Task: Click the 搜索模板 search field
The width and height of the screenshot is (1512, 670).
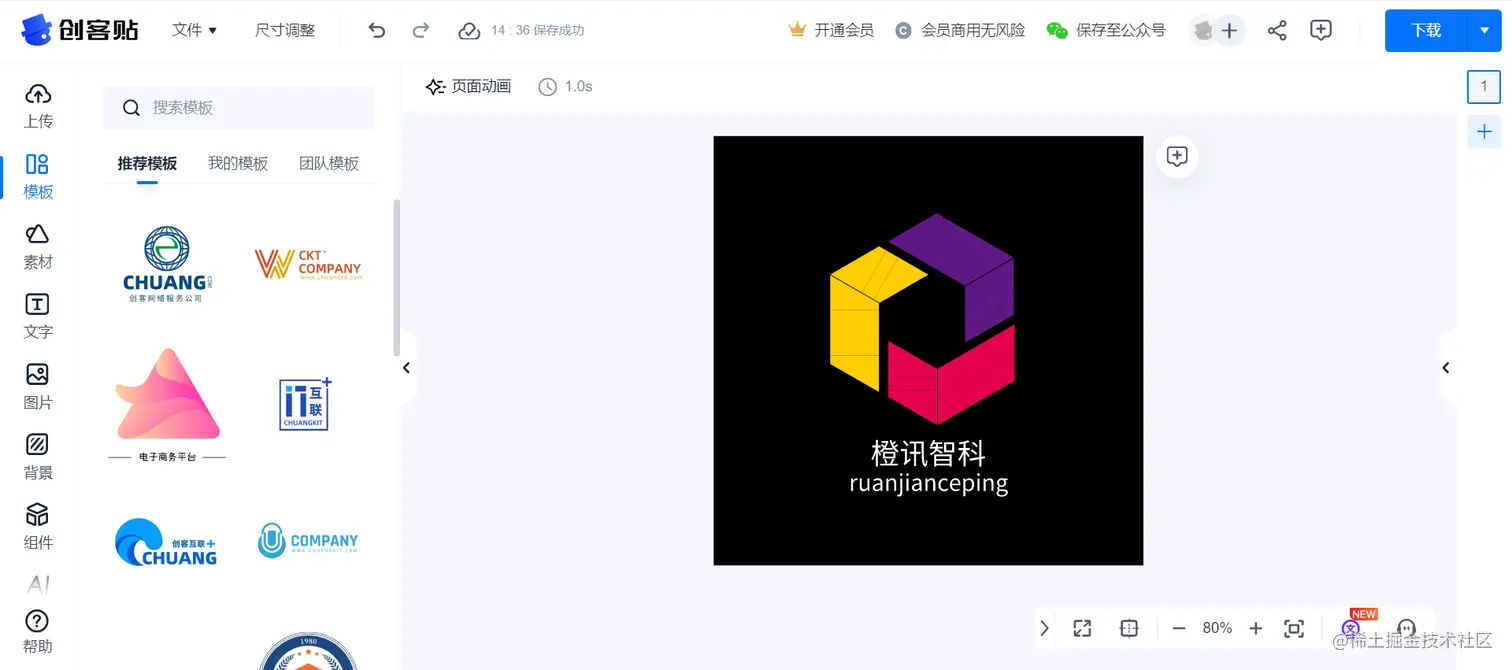Action: tap(238, 107)
